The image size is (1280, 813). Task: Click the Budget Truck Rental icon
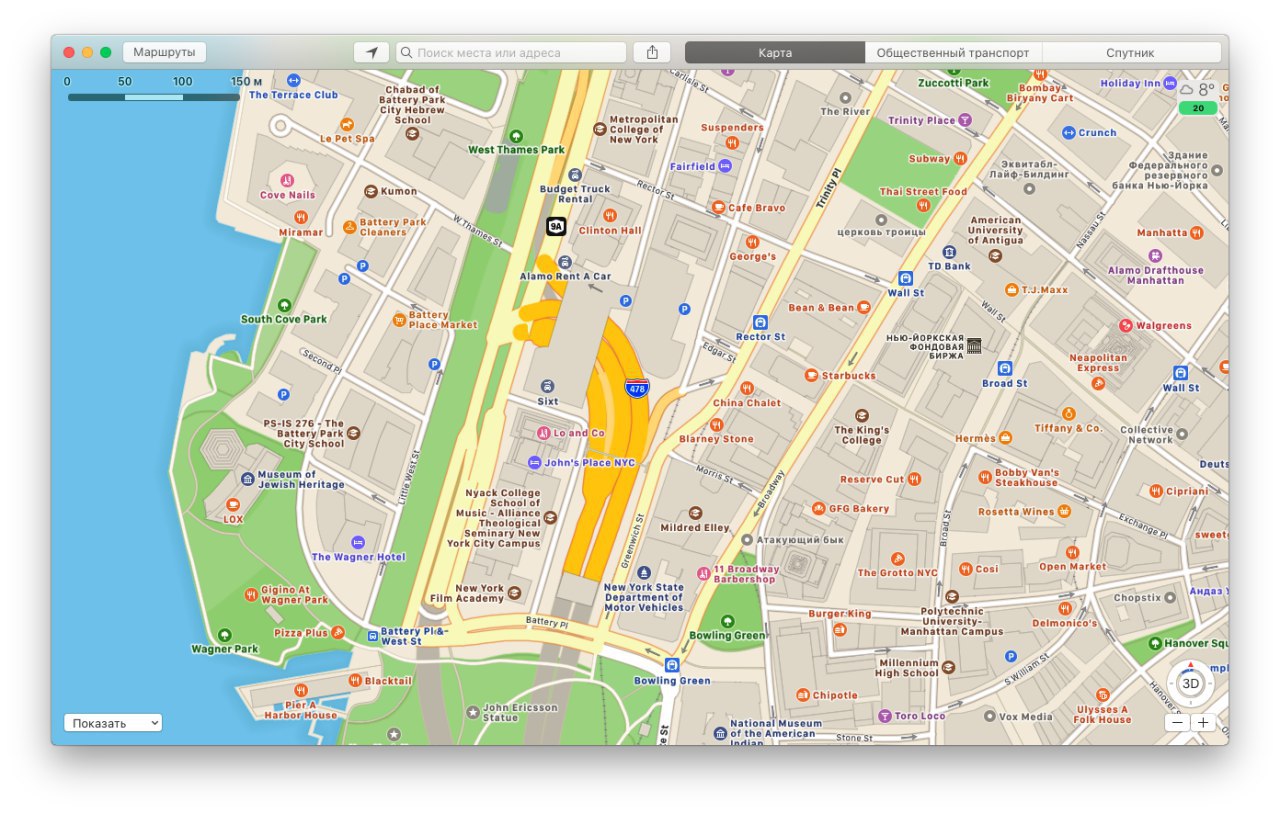[x=574, y=174]
